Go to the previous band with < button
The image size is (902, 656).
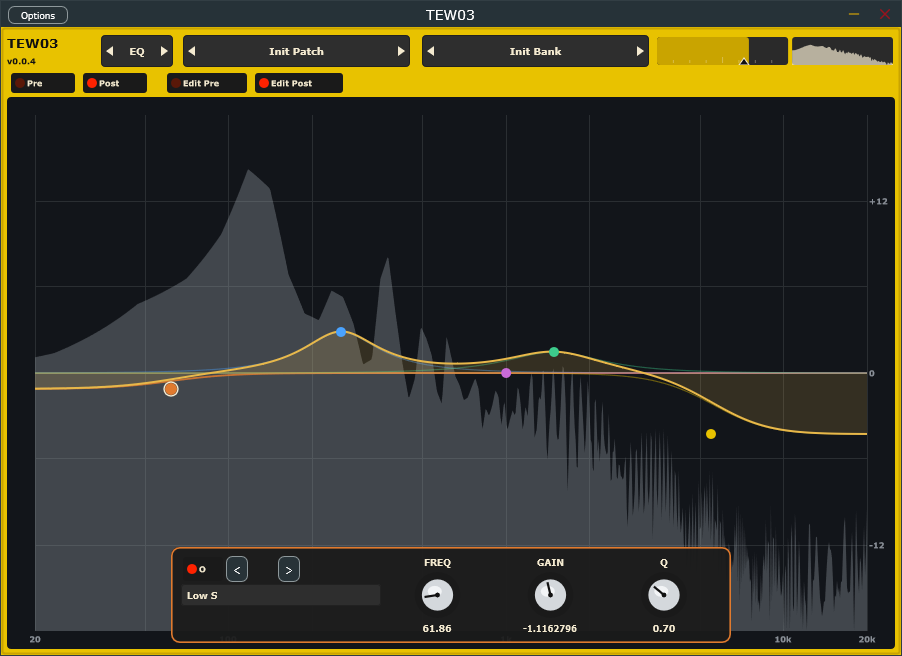(237, 570)
